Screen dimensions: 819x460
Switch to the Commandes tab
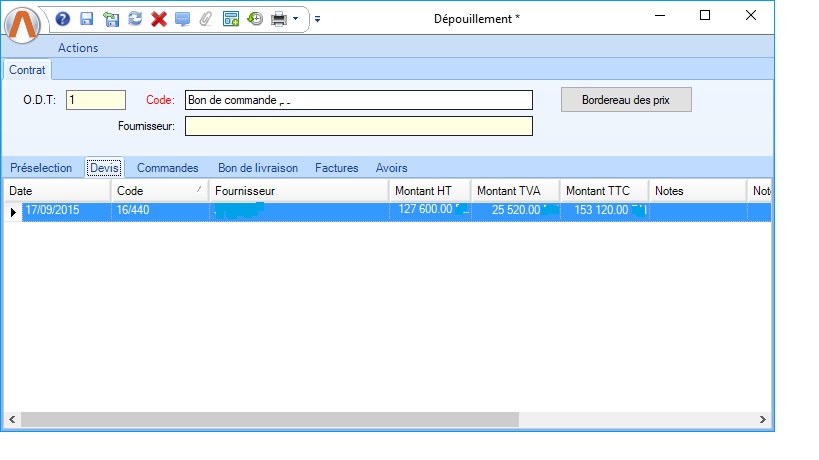coord(167,168)
